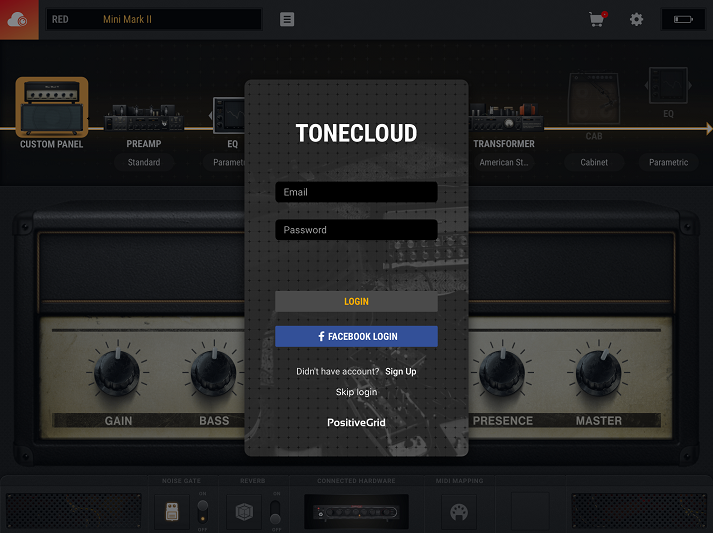Toggle the noise gate on/off switch
This screenshot has width=713, height=533.
coord(202,510)
